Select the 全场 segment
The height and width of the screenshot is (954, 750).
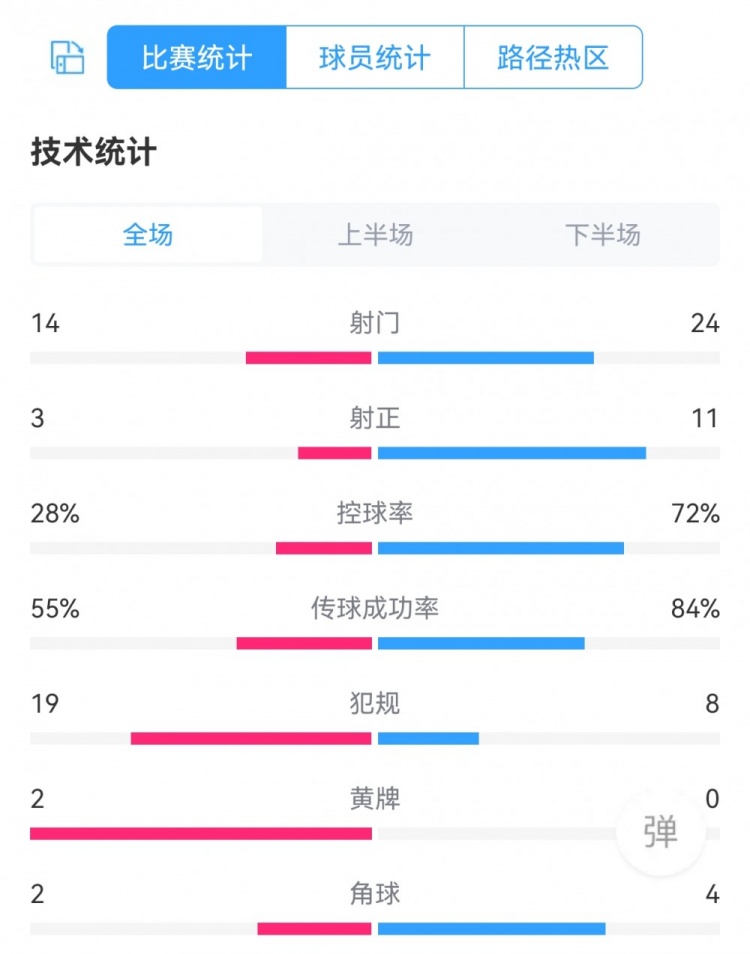click(148, 235)
